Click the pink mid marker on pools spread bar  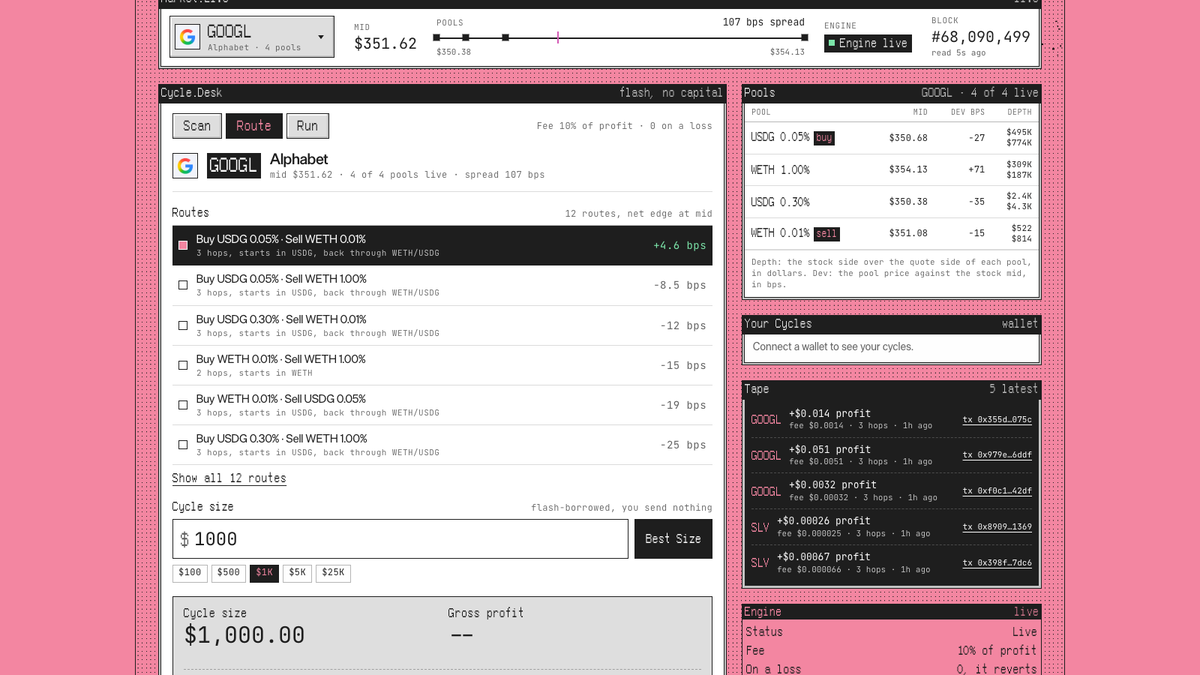(558, 37)
